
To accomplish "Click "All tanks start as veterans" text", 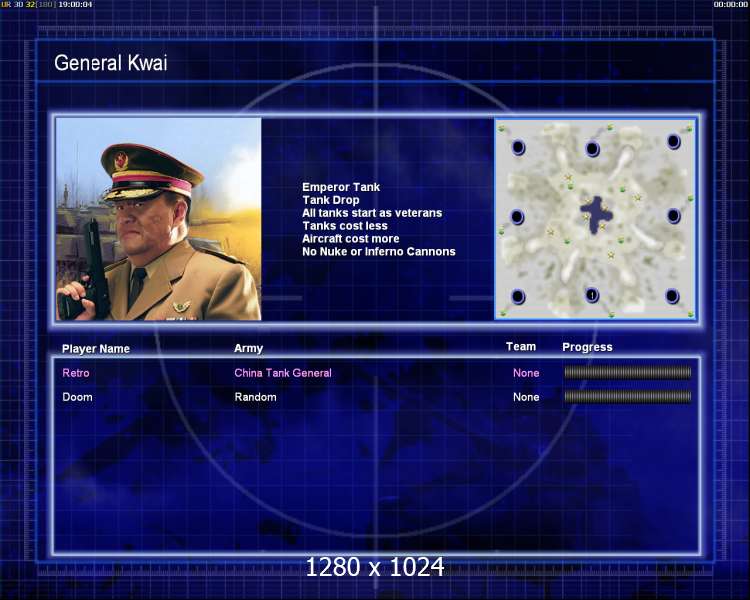I will (x=372, y=213).
